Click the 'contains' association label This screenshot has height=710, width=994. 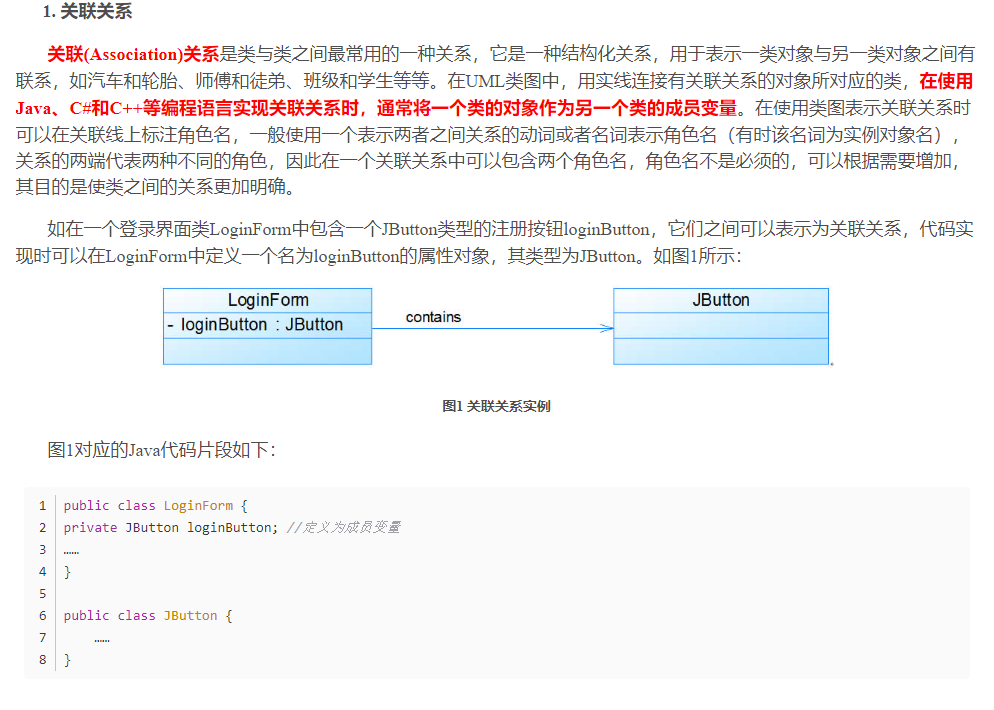point(433,317)
